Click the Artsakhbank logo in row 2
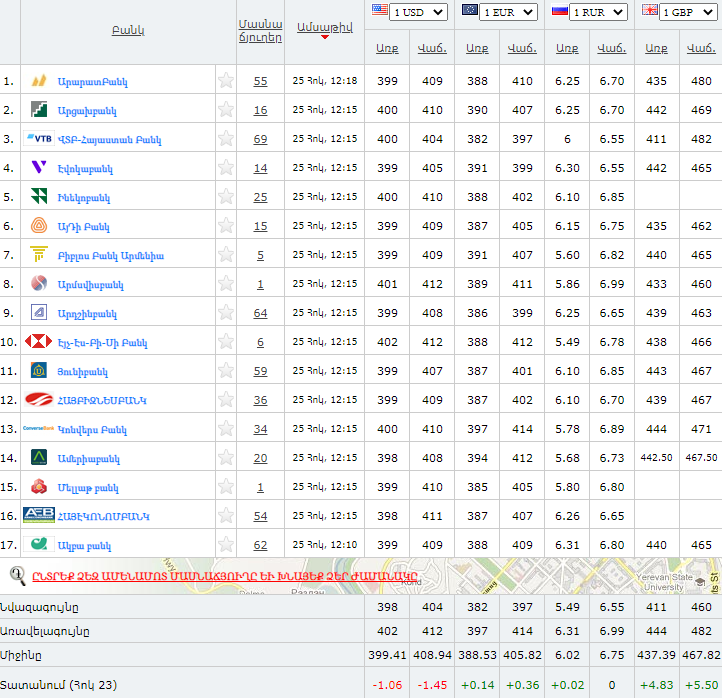Screen dimensions: 722x698 [x=39, y=110]
